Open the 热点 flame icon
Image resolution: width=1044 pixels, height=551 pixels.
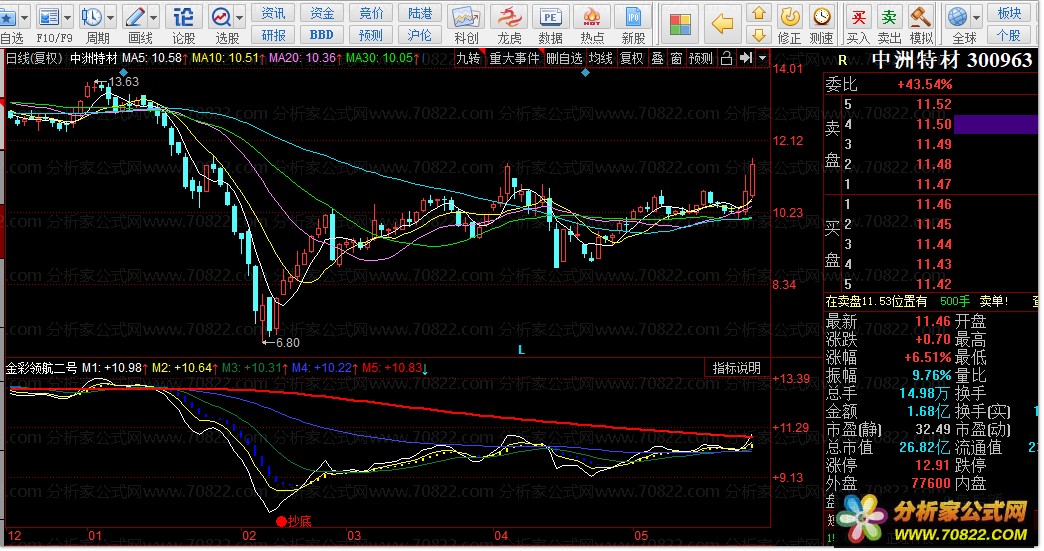click(x=592, y=17)
